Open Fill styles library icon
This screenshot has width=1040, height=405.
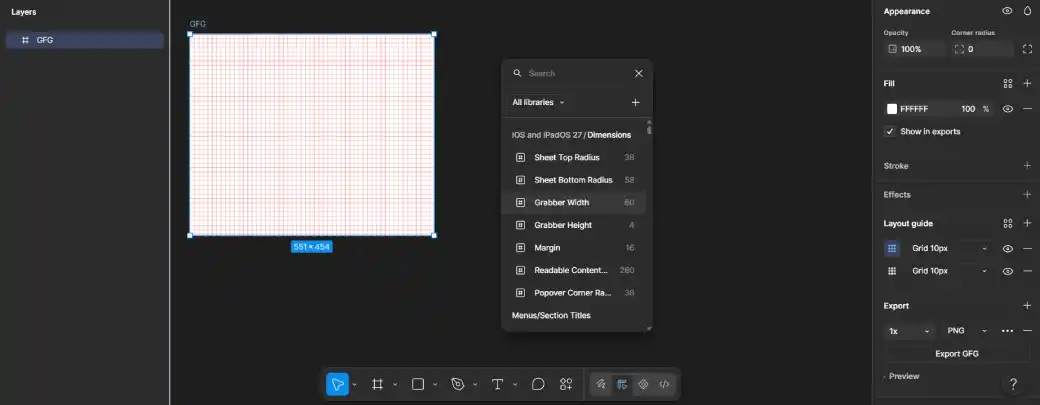[x=1008, y=84]
